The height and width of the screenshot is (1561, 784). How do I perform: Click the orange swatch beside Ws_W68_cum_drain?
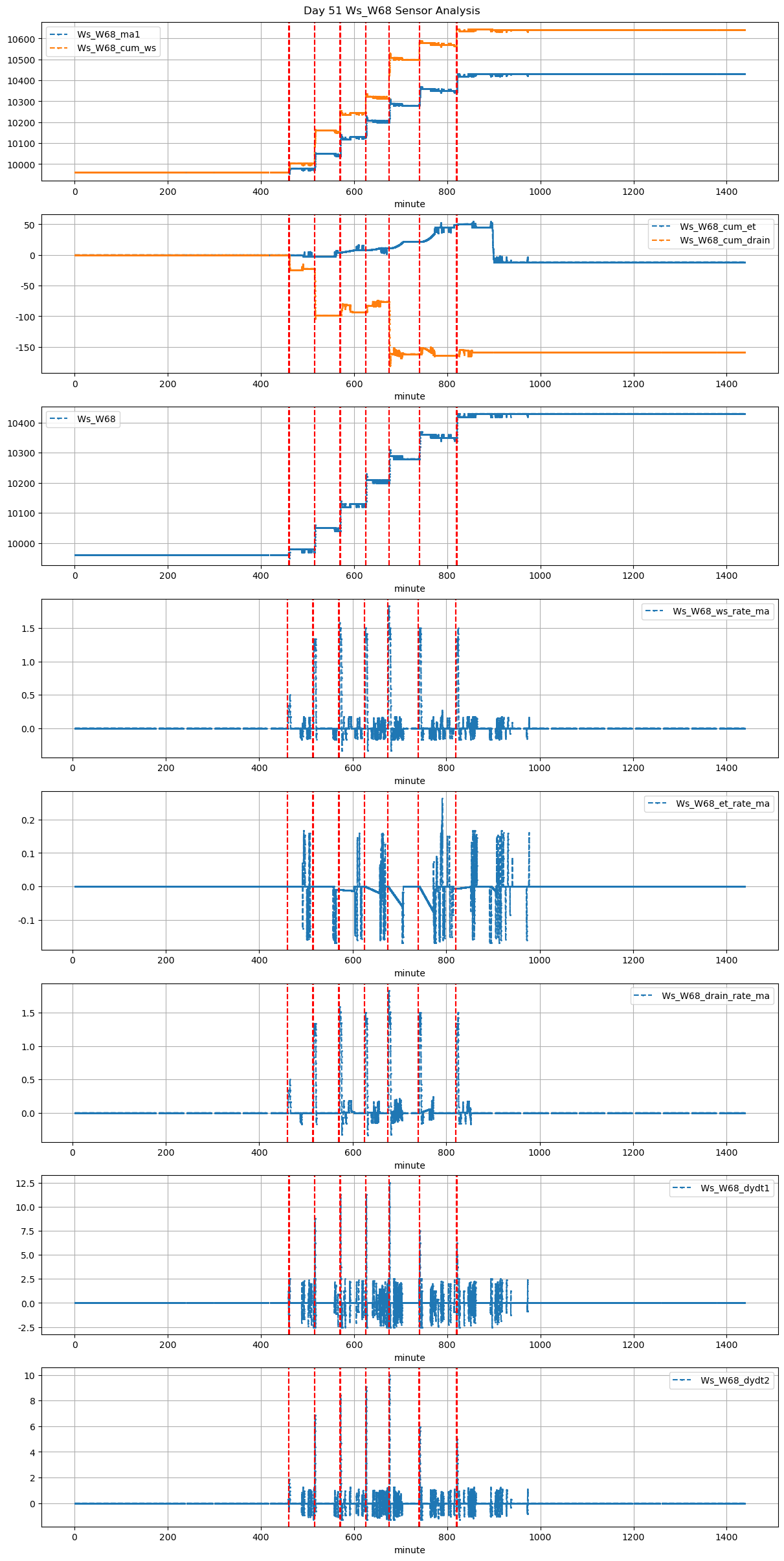coord(662,240)
